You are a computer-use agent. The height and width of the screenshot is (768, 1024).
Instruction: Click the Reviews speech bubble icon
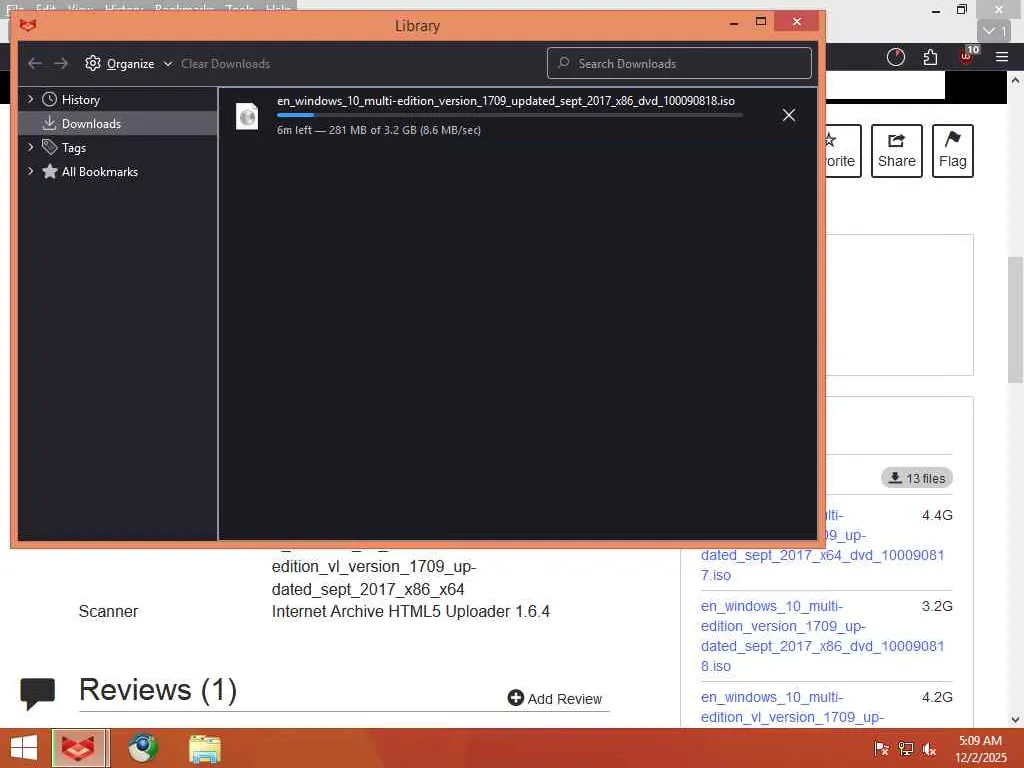(38, 693)
